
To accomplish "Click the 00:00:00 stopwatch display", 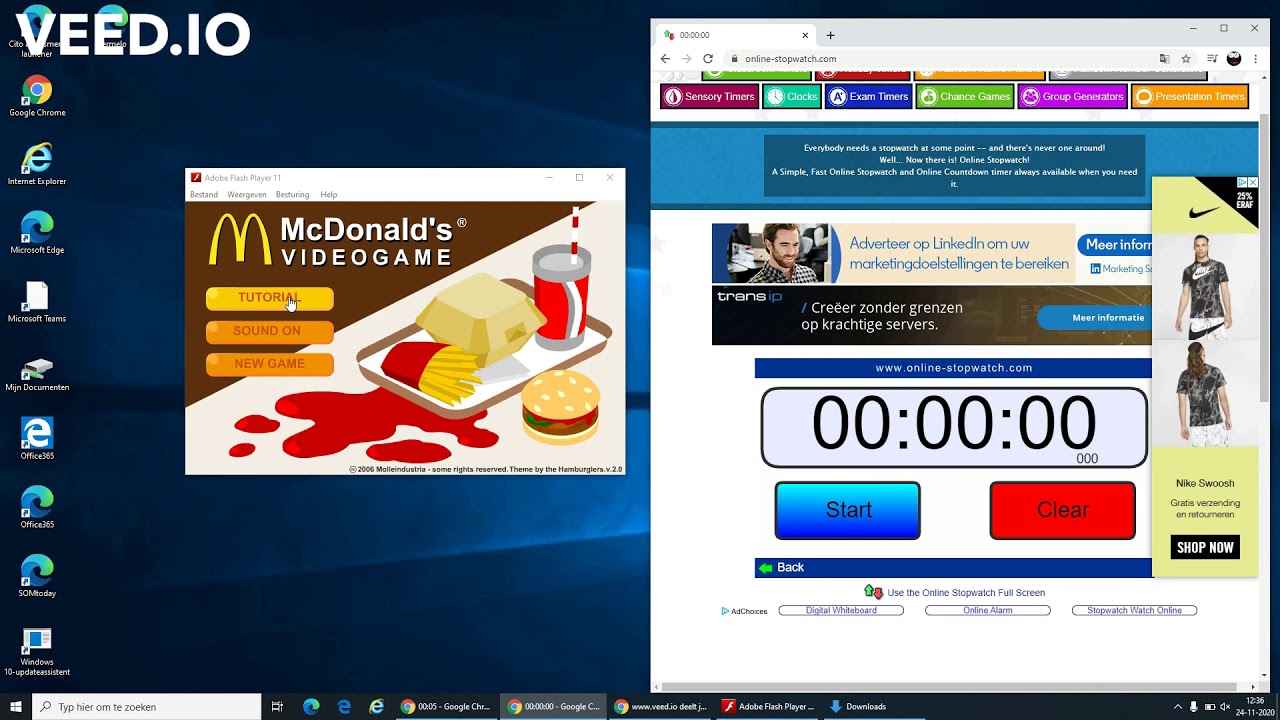I will pyautogui.click(x=954, y=428).
